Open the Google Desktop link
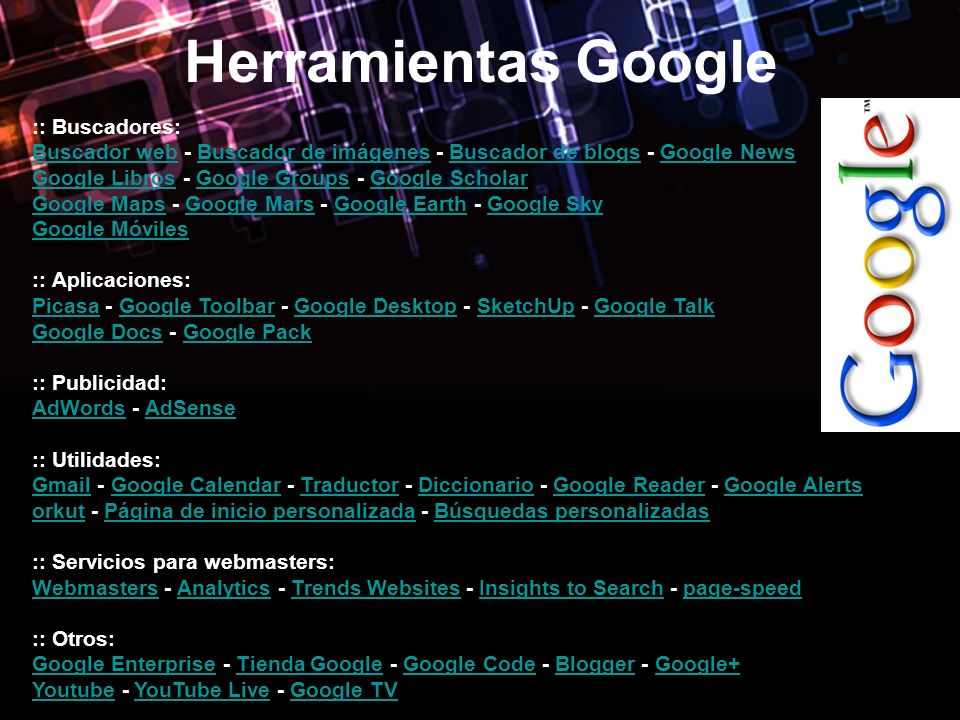 click(375, 306)
